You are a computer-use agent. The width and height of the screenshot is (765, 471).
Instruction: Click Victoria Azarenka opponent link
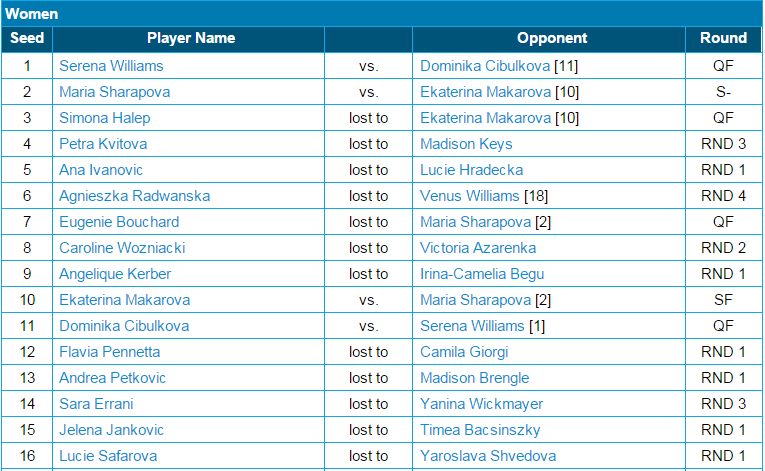pos(478,248)
